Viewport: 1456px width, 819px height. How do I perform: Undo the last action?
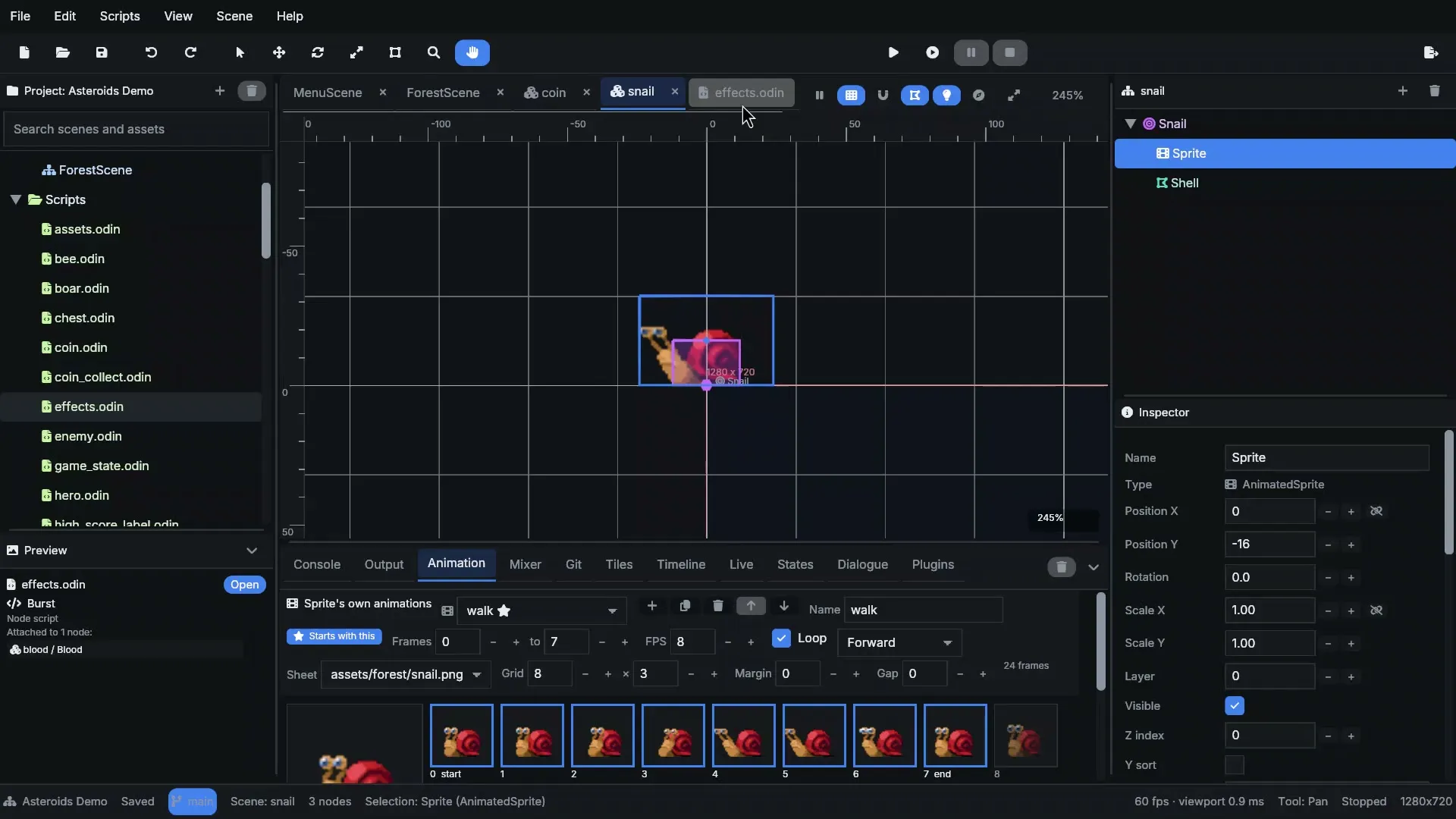pos(151,52)
